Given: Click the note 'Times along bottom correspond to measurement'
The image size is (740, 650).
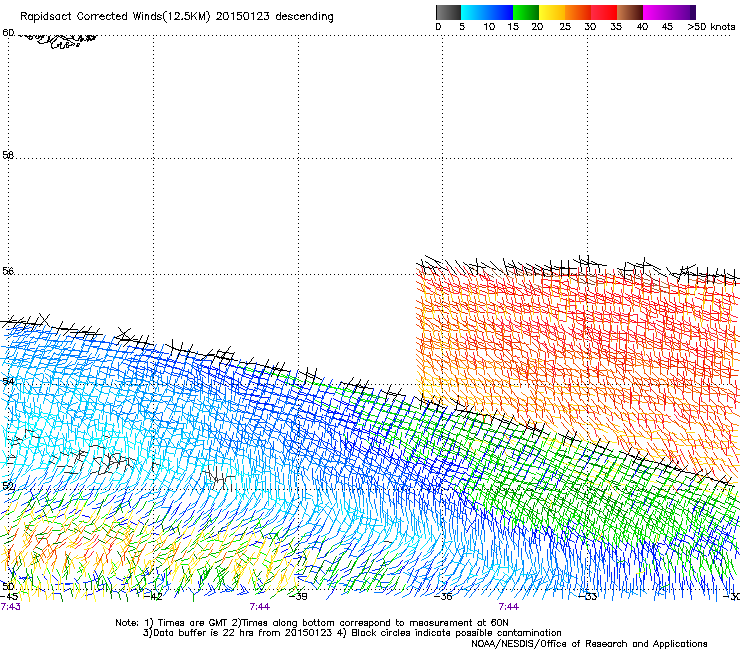Looking at the screenshot, I should tap(357, 623).
